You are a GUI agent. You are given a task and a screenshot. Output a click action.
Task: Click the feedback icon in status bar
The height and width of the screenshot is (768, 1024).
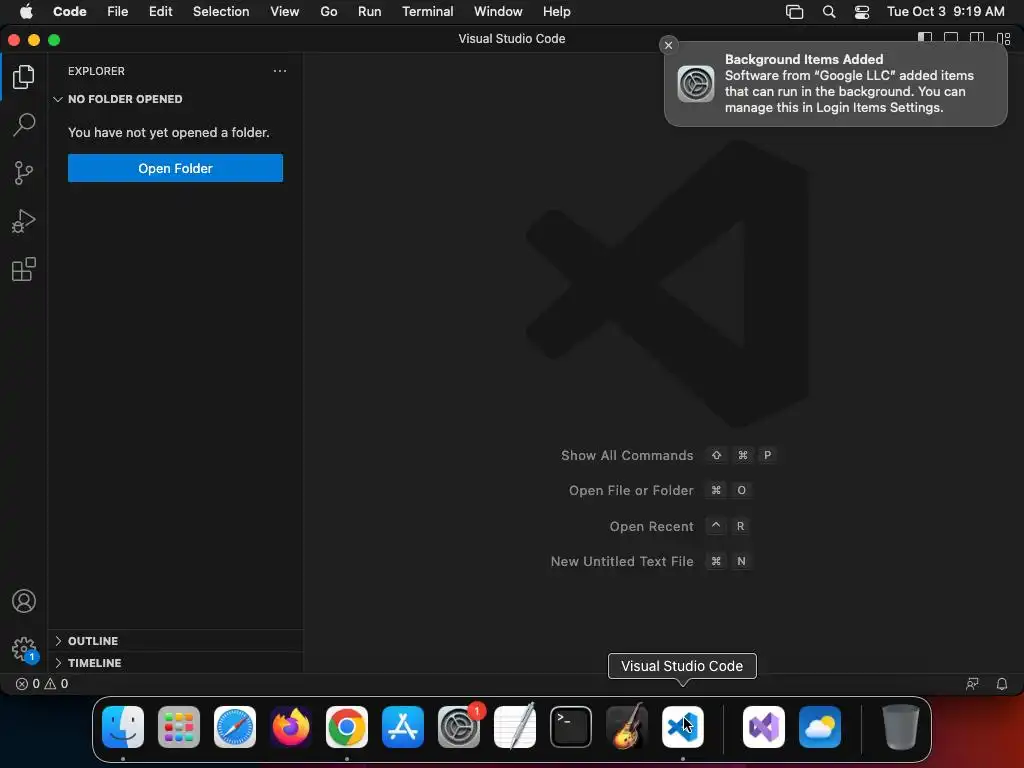point(972,684)
